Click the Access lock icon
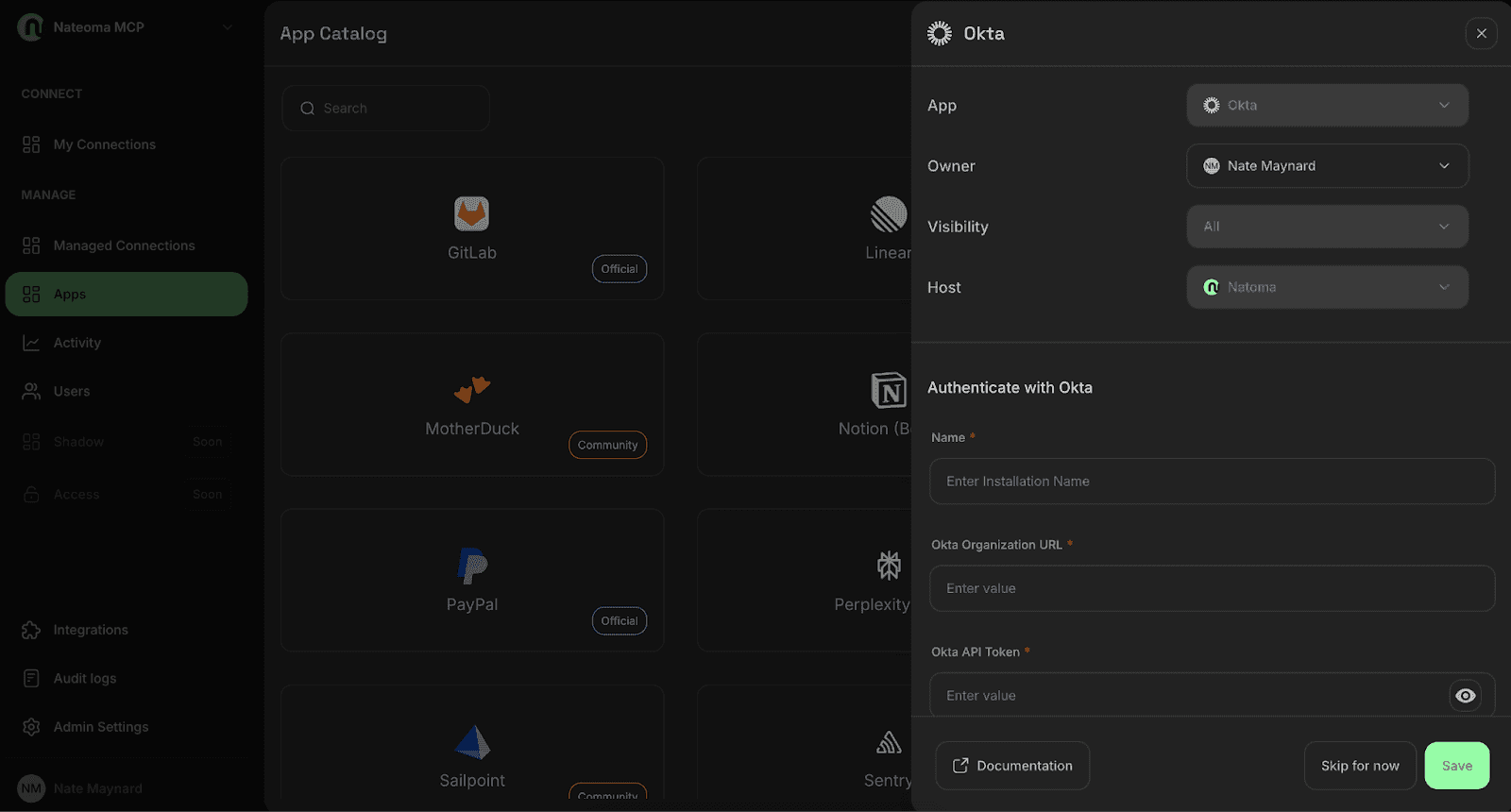1511x812 pixels. (31, 495)
